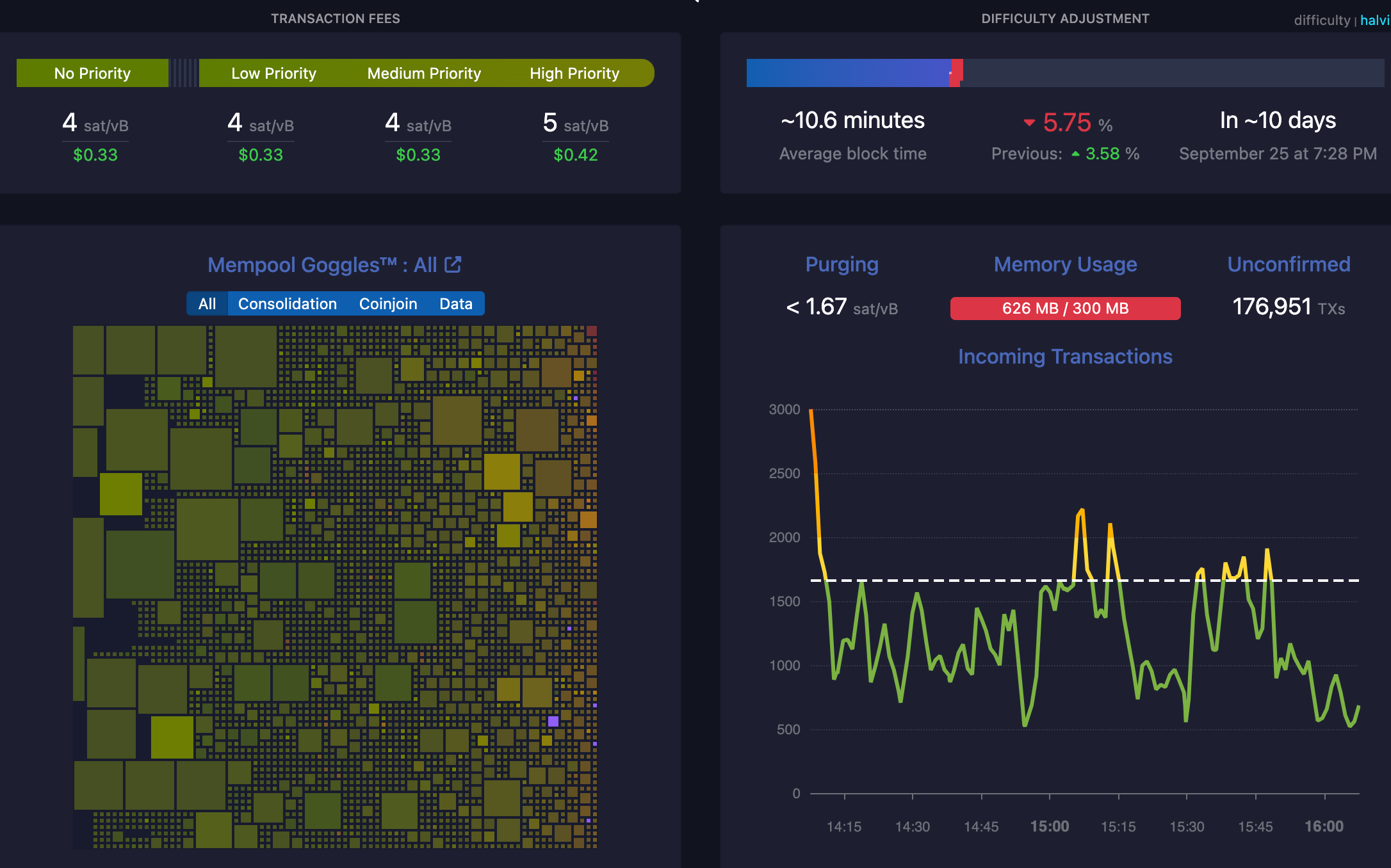Viewport: 1391px width, 868px height.
Task: Click the High Priority 5 sat/vB fee
Action: 574,124
